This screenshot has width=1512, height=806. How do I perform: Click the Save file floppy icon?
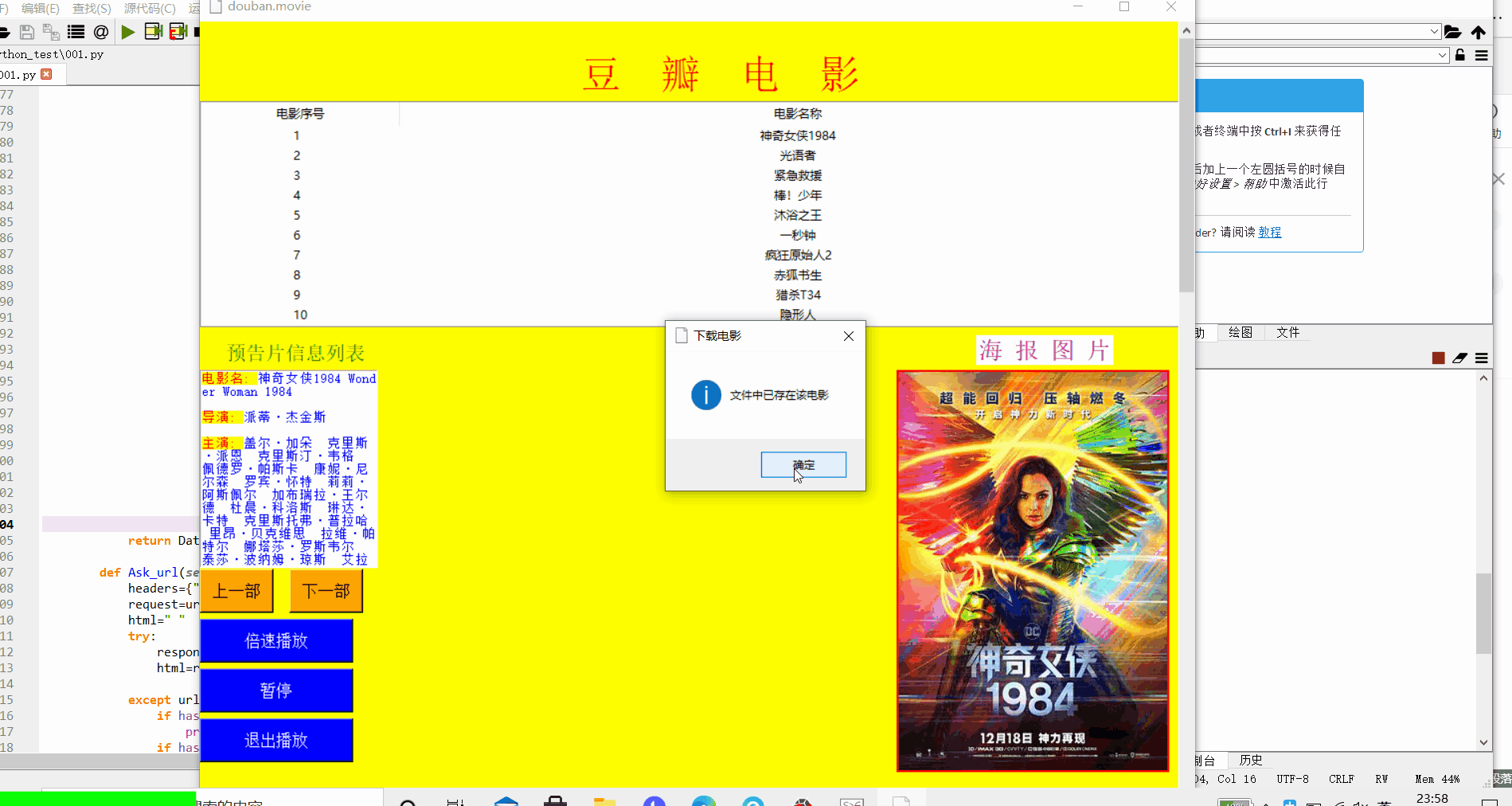[x=26, y=32]
